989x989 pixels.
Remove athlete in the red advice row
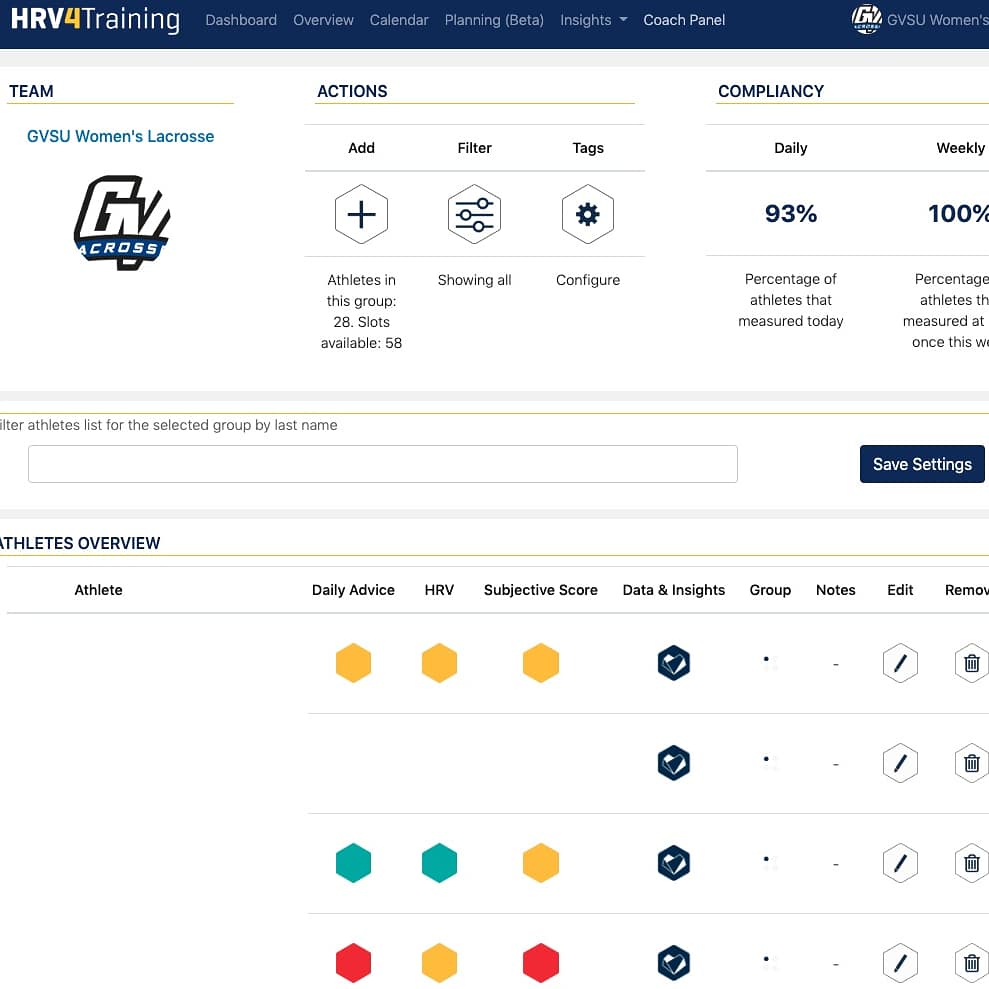click(972, 963)
